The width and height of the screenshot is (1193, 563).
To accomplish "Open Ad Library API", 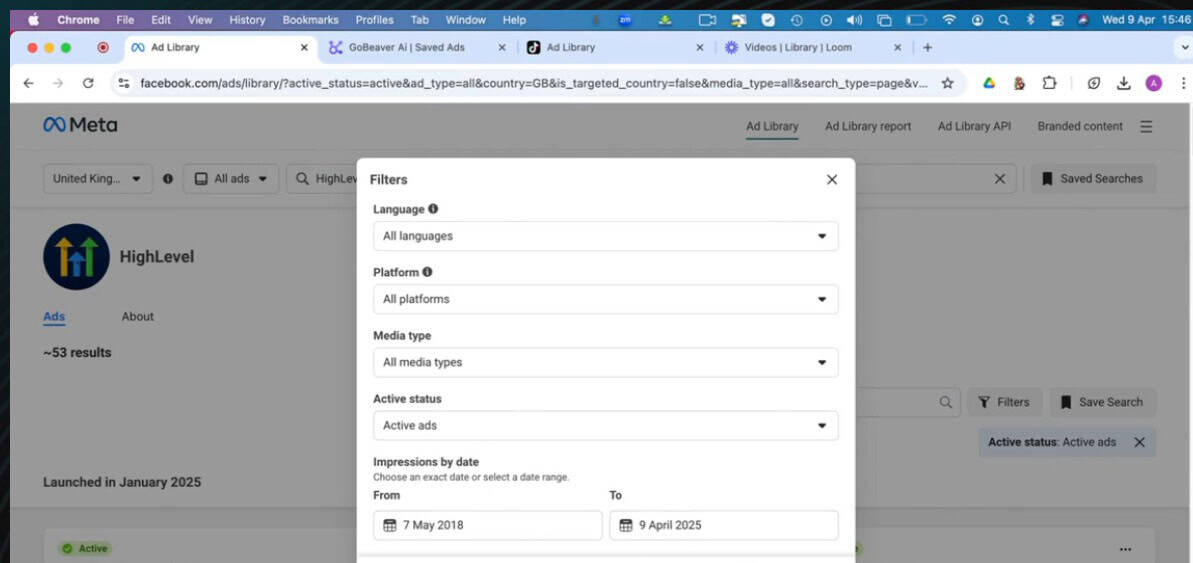I will (975, 126).
